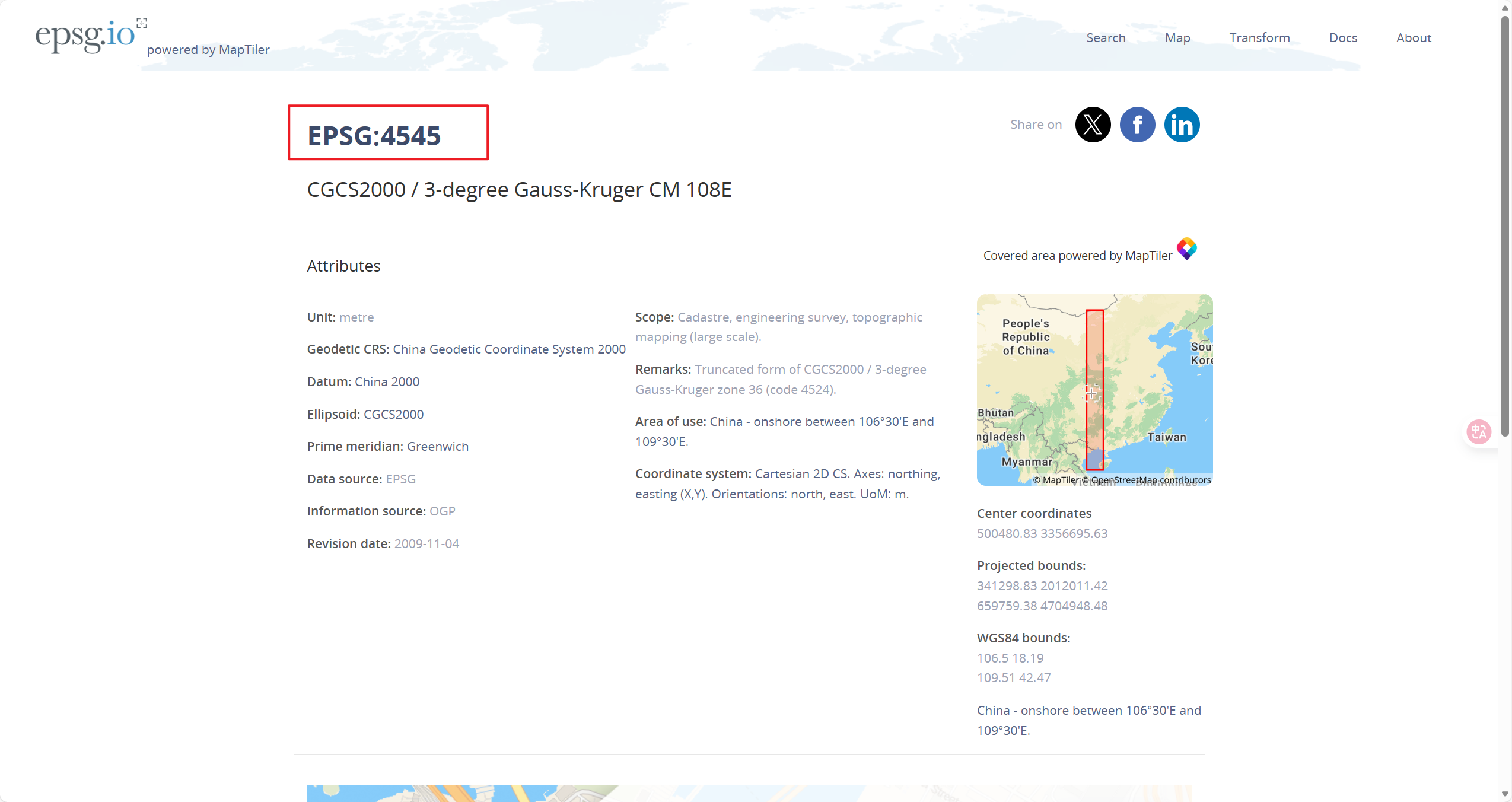The width and height of the screenshot is (1512, 802).
Task: Click the MapTiler colorful logo icon
Action: coord(1186,249)
